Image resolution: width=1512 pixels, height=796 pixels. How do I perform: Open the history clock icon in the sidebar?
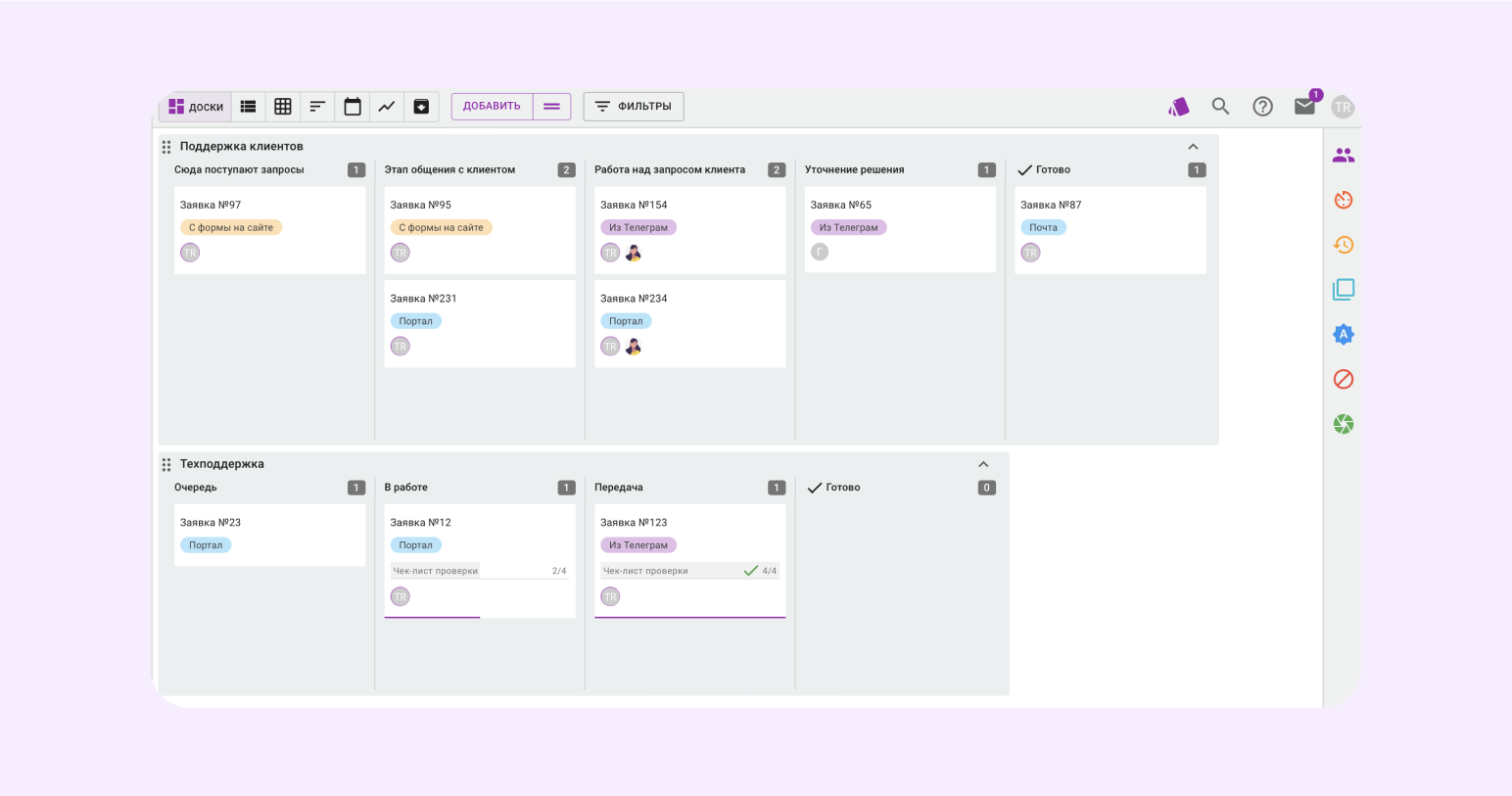(x=1344, y=245)
